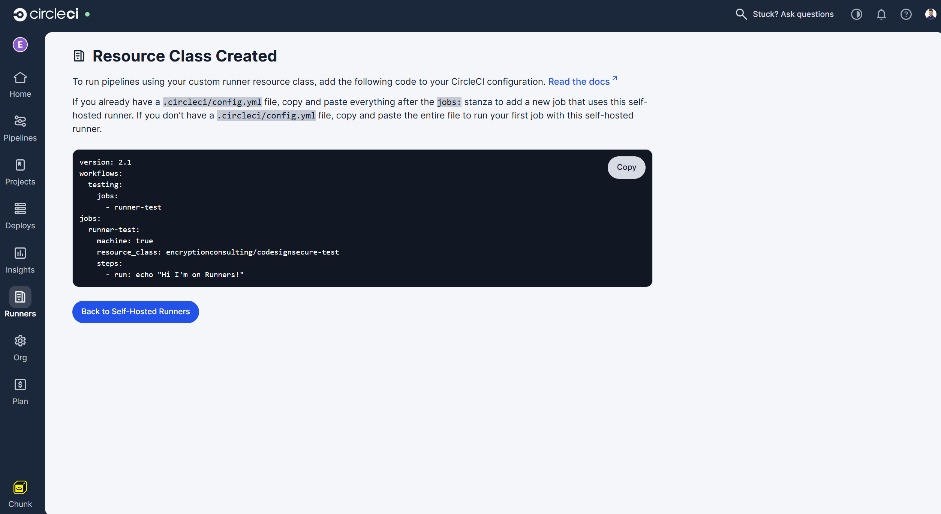941x514 pixels.
Task: Click the first .circleci/config.yml inline code
Action: (x=212, y=102)
